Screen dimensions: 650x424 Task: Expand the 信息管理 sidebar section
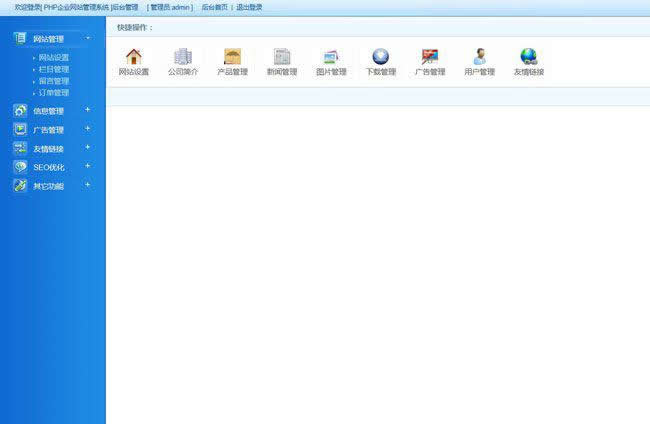[88, 110]
